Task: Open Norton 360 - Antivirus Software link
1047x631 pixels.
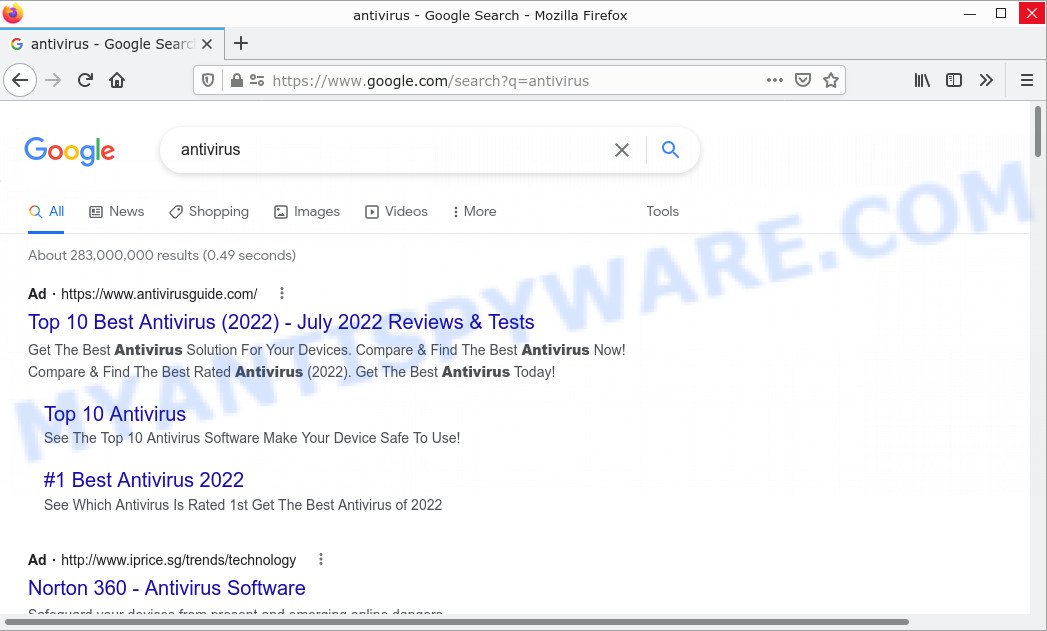Action: [167, 588]
